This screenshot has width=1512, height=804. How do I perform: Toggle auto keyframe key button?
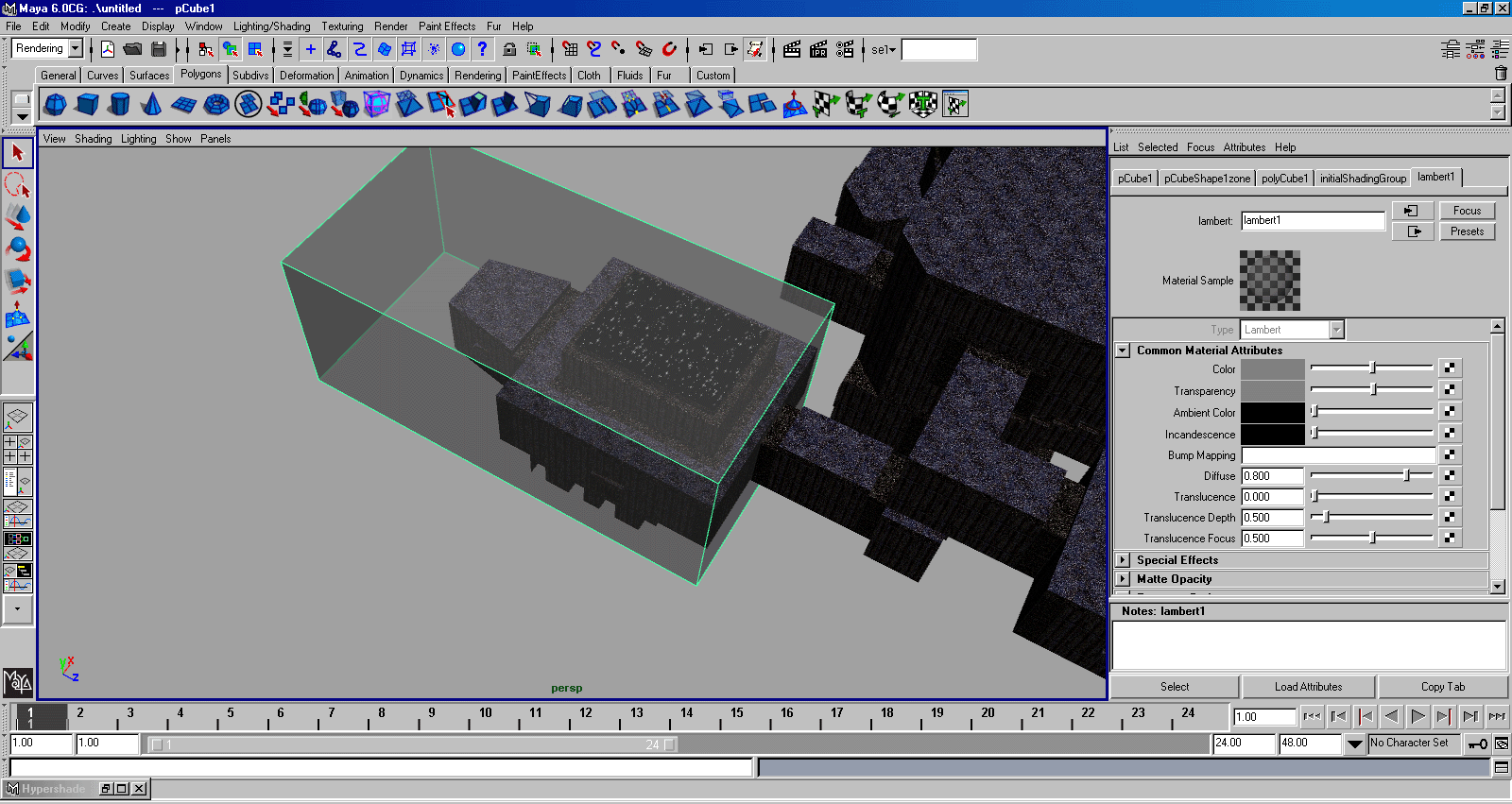click(x=1477, y=744)
